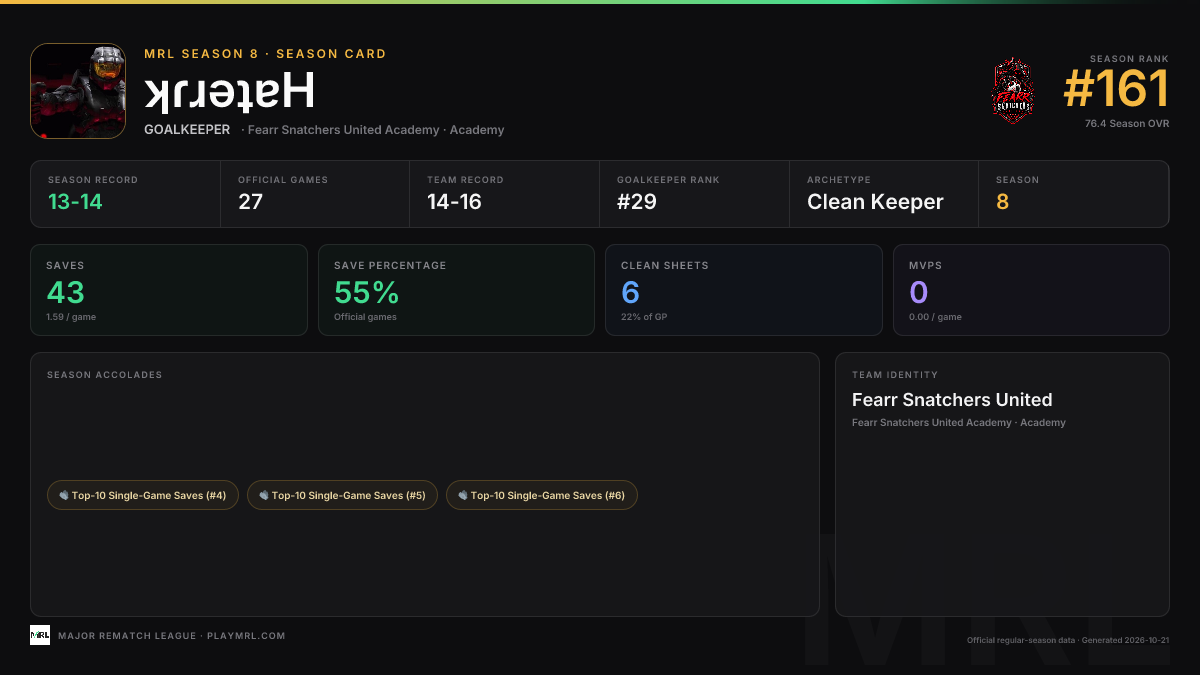Click the MRL logo in the footer

(x=40, y=635)
